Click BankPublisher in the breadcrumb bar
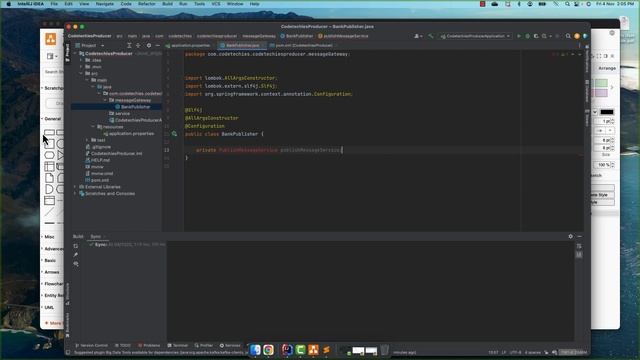The image size is (640, 360). coord(296,36)
